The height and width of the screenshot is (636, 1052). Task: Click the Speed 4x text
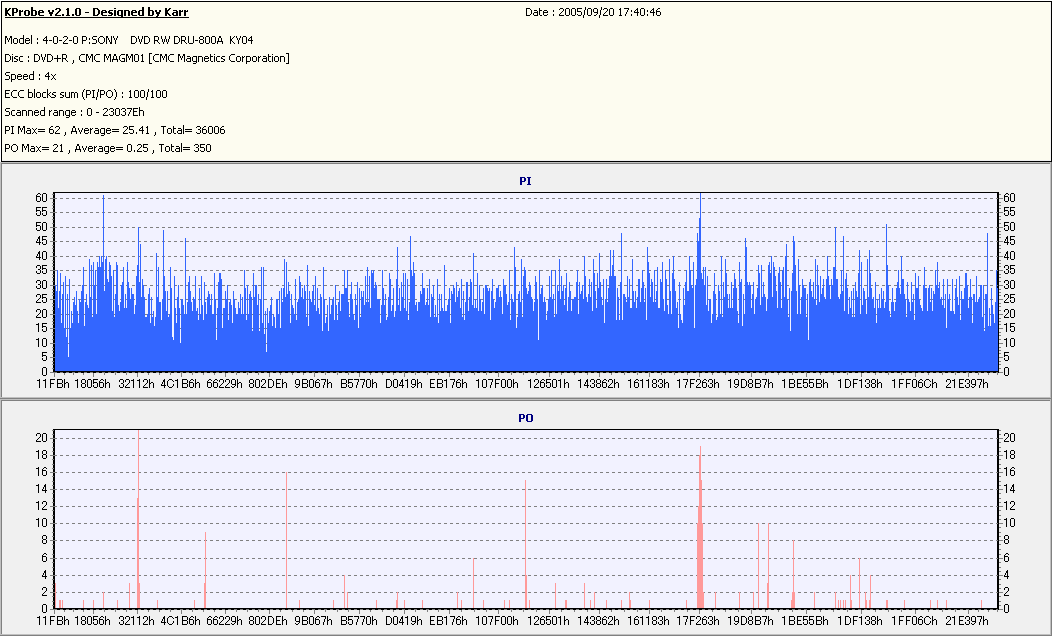pyautogui.click(x=30, y=76)
